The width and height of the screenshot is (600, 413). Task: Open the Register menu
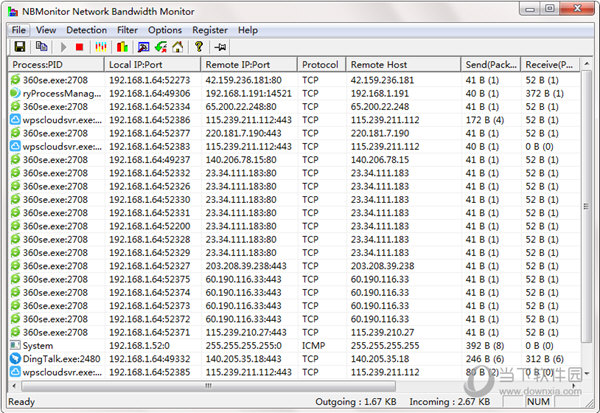click(210, 30)
